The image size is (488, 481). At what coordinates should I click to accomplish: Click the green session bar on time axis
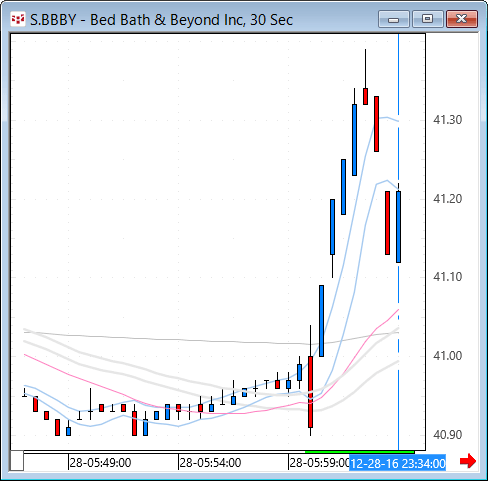coord(360,452)
